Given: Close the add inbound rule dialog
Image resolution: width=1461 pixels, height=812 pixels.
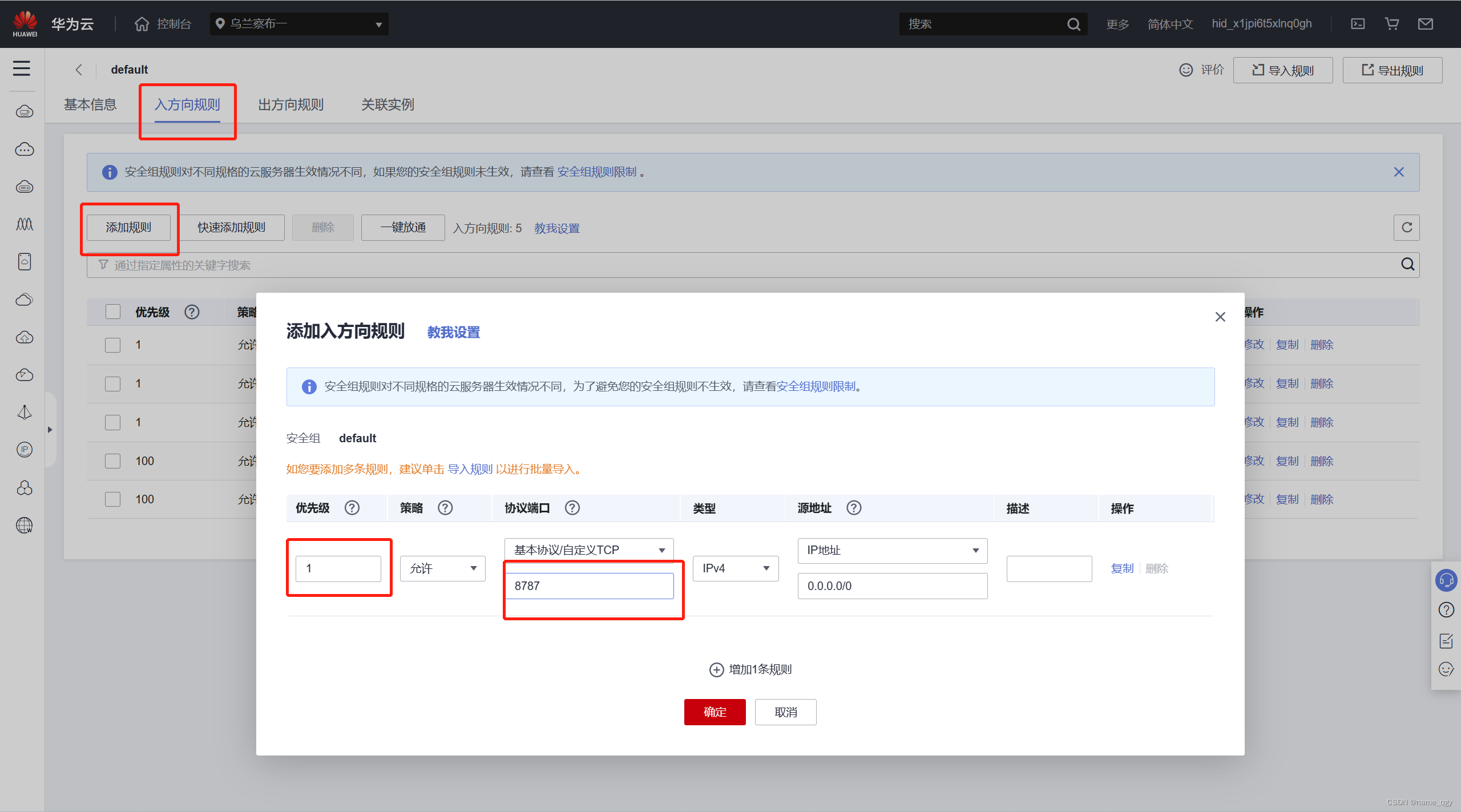Looking at the screenshot, I should 1220,317.
